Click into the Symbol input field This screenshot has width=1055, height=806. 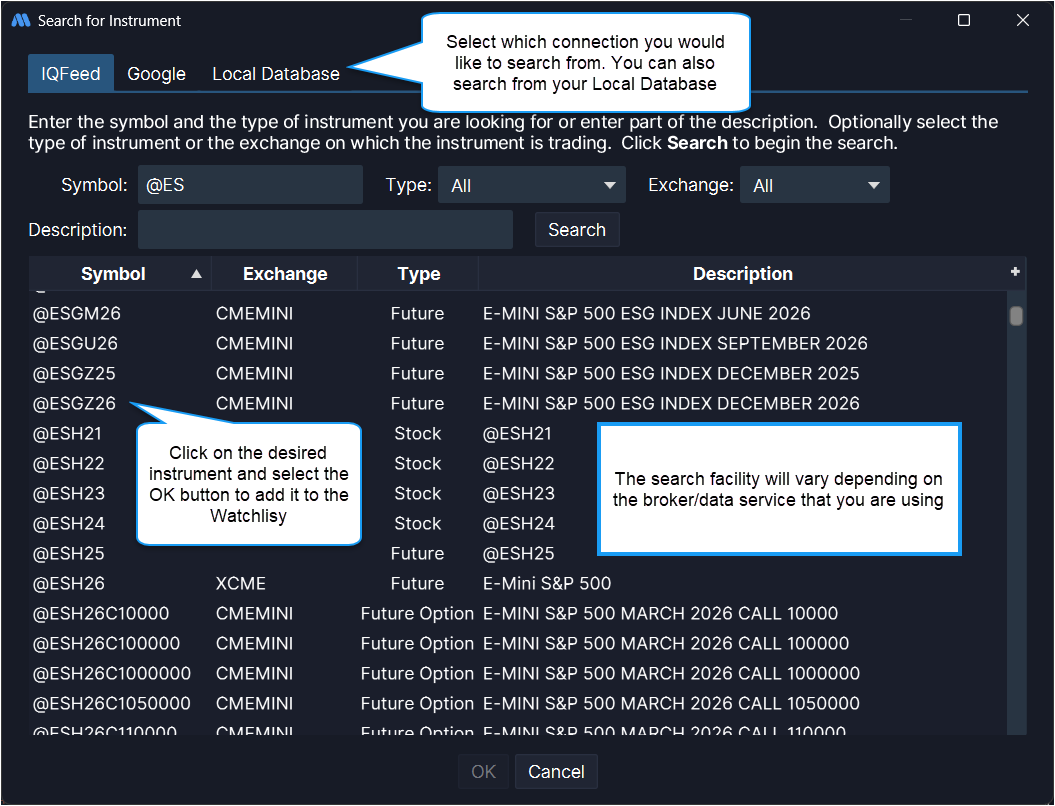(250, 186)
